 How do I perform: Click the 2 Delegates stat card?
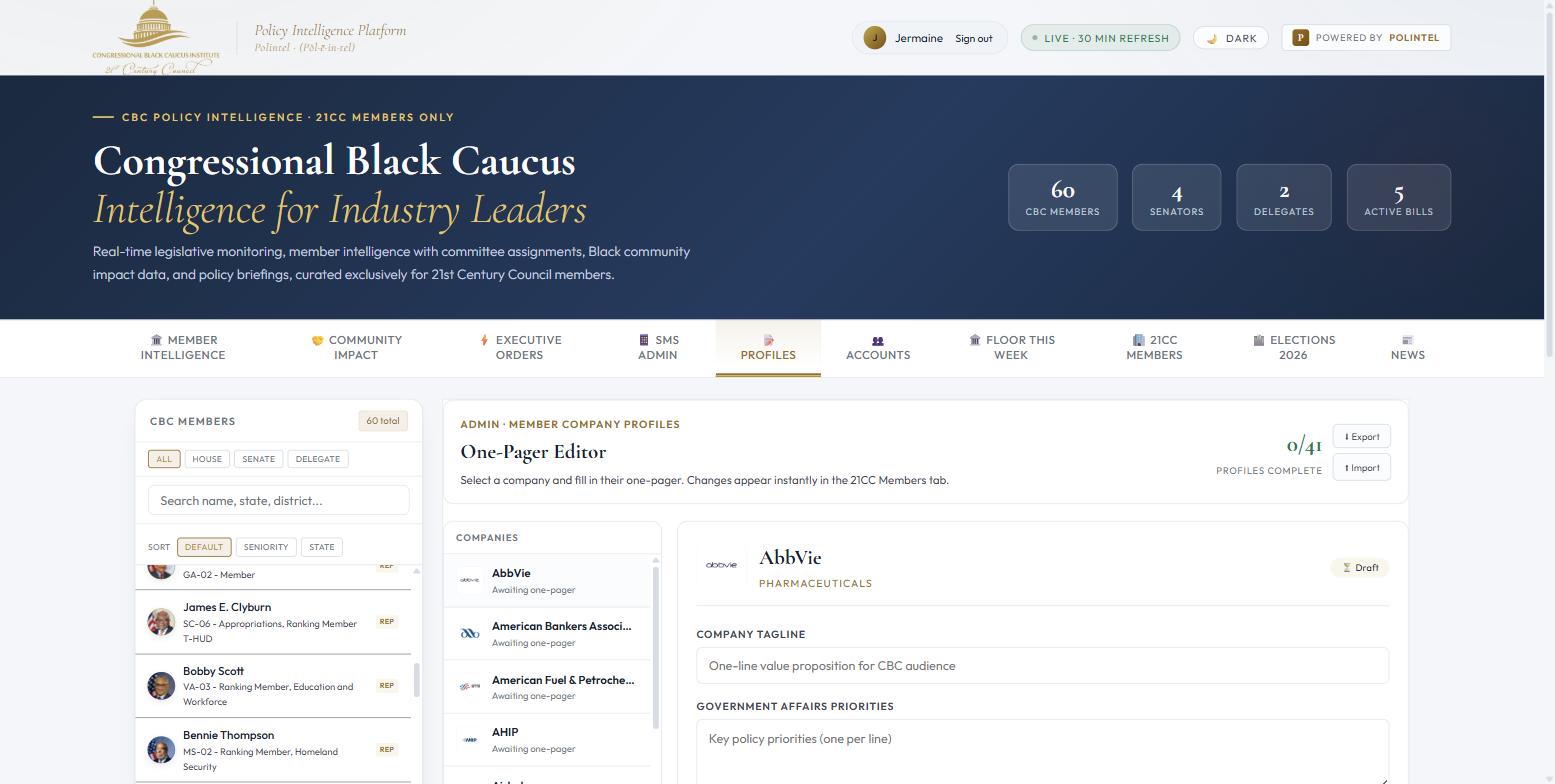pyautogui.click(x=1284, y=197)
